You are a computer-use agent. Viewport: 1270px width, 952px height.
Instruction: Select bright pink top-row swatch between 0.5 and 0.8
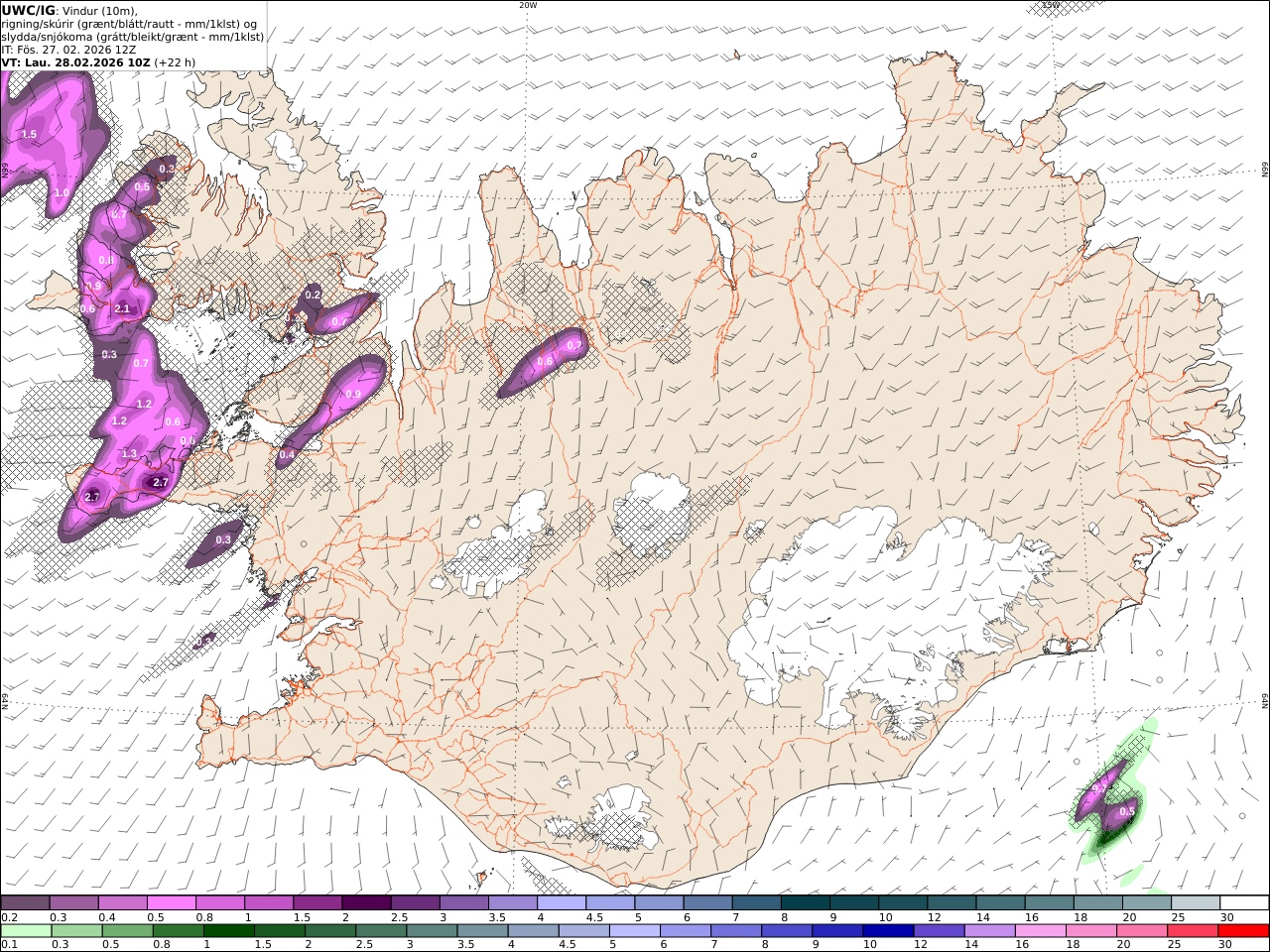pyautogui.click(x=171, y=903)
